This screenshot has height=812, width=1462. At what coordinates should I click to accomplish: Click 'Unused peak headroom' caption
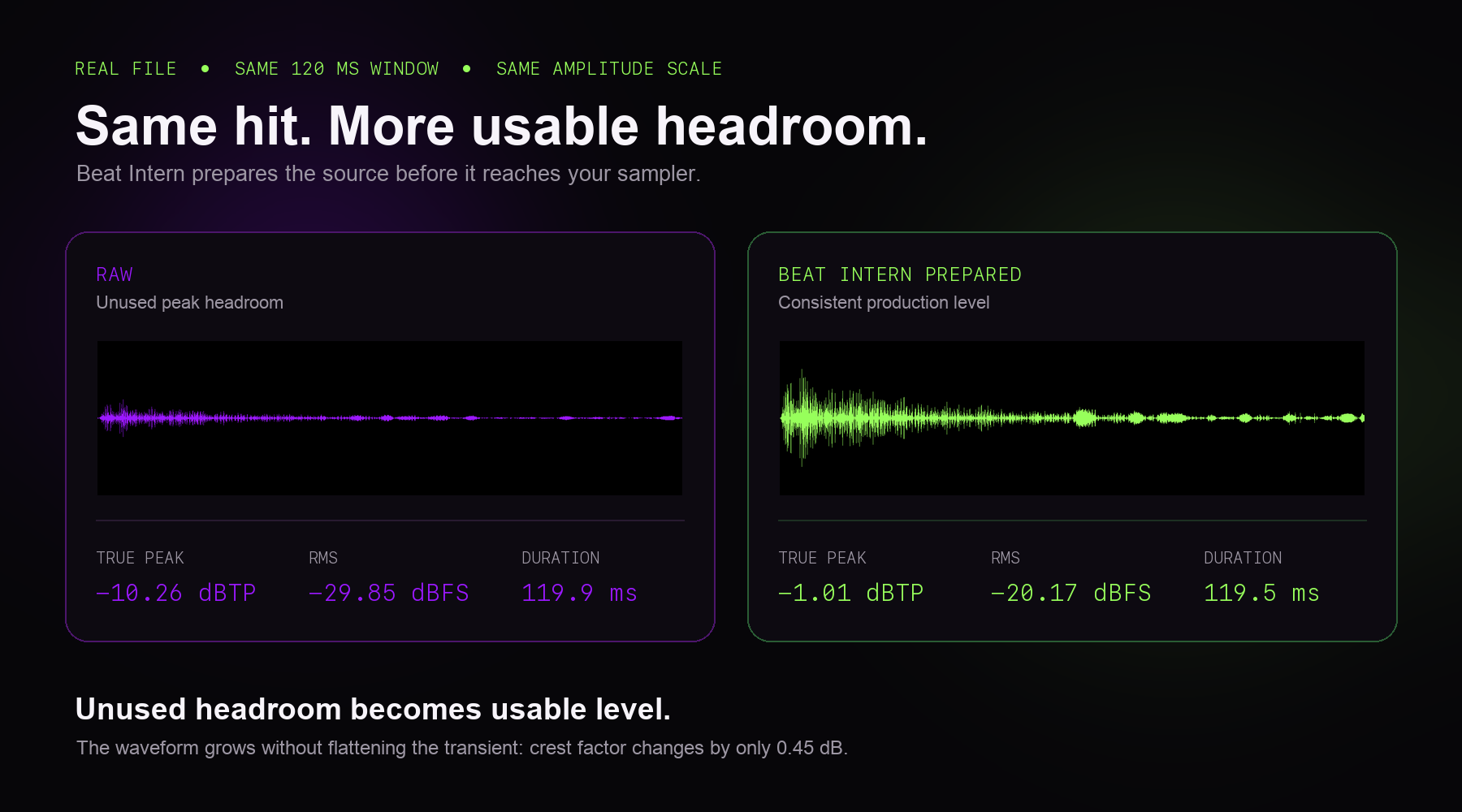point(190,303)
